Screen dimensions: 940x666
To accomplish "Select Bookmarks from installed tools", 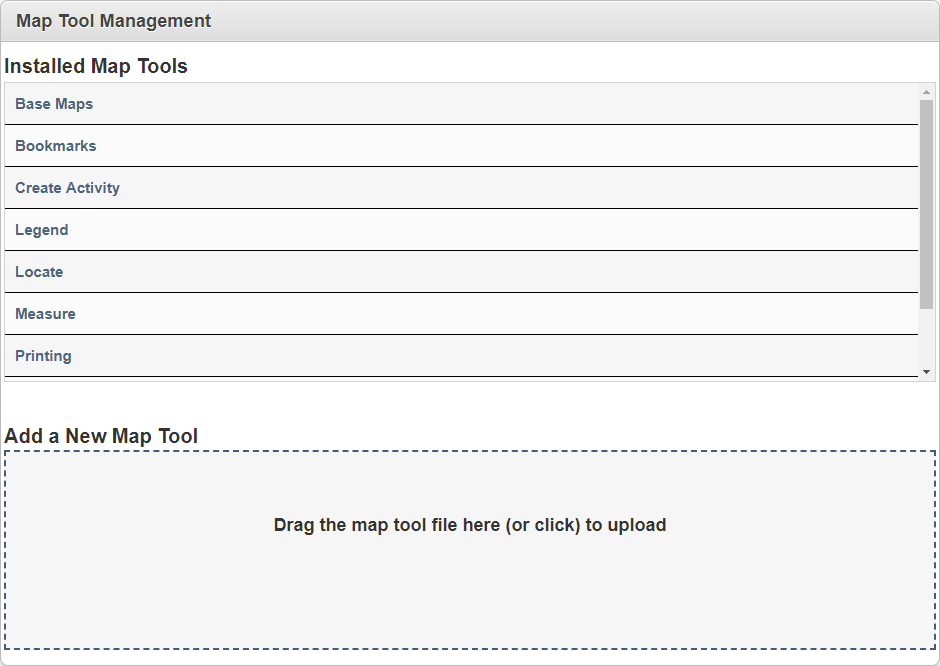I will point(55,146).
